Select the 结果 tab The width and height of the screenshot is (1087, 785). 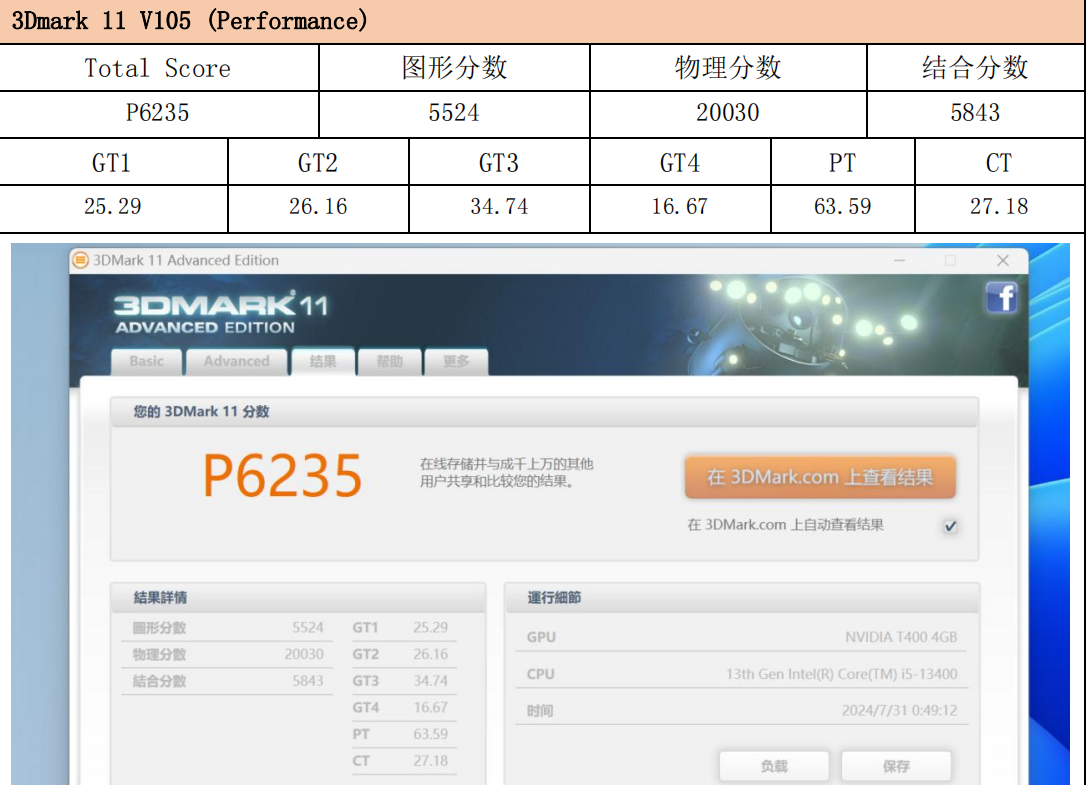pyautogui.click(x=323, y=361)
